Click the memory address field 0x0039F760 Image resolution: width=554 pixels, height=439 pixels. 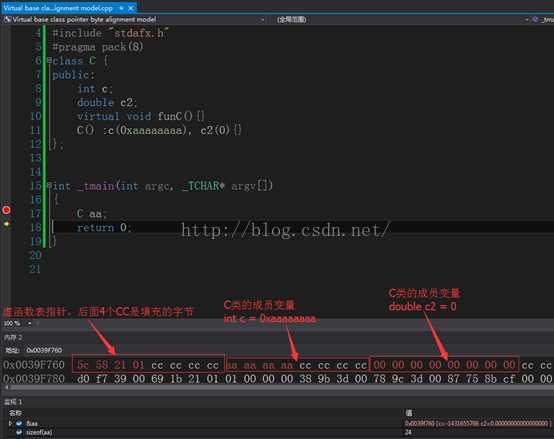[x=44, y=350]
